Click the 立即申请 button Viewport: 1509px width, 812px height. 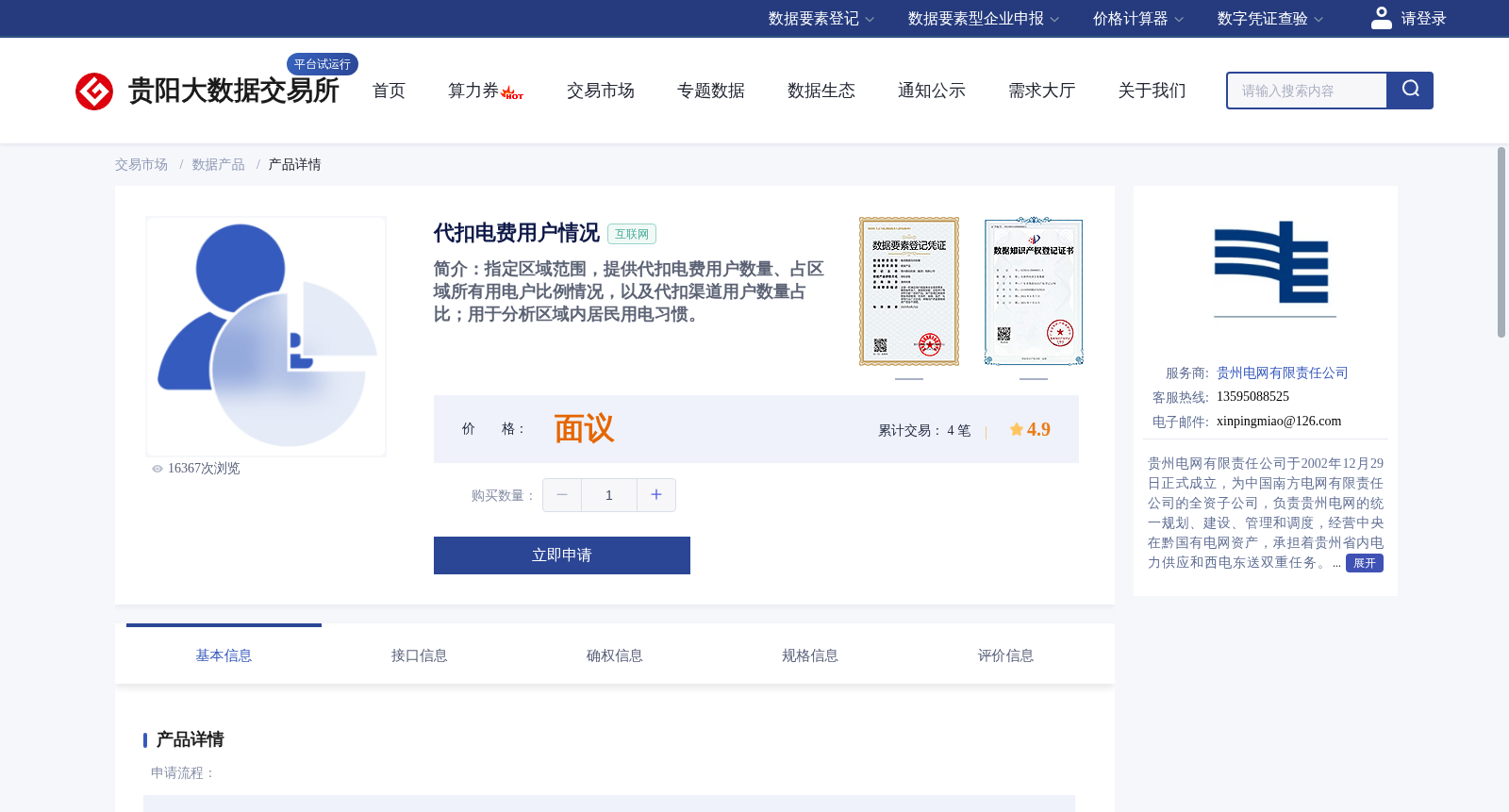pos(562,555)
